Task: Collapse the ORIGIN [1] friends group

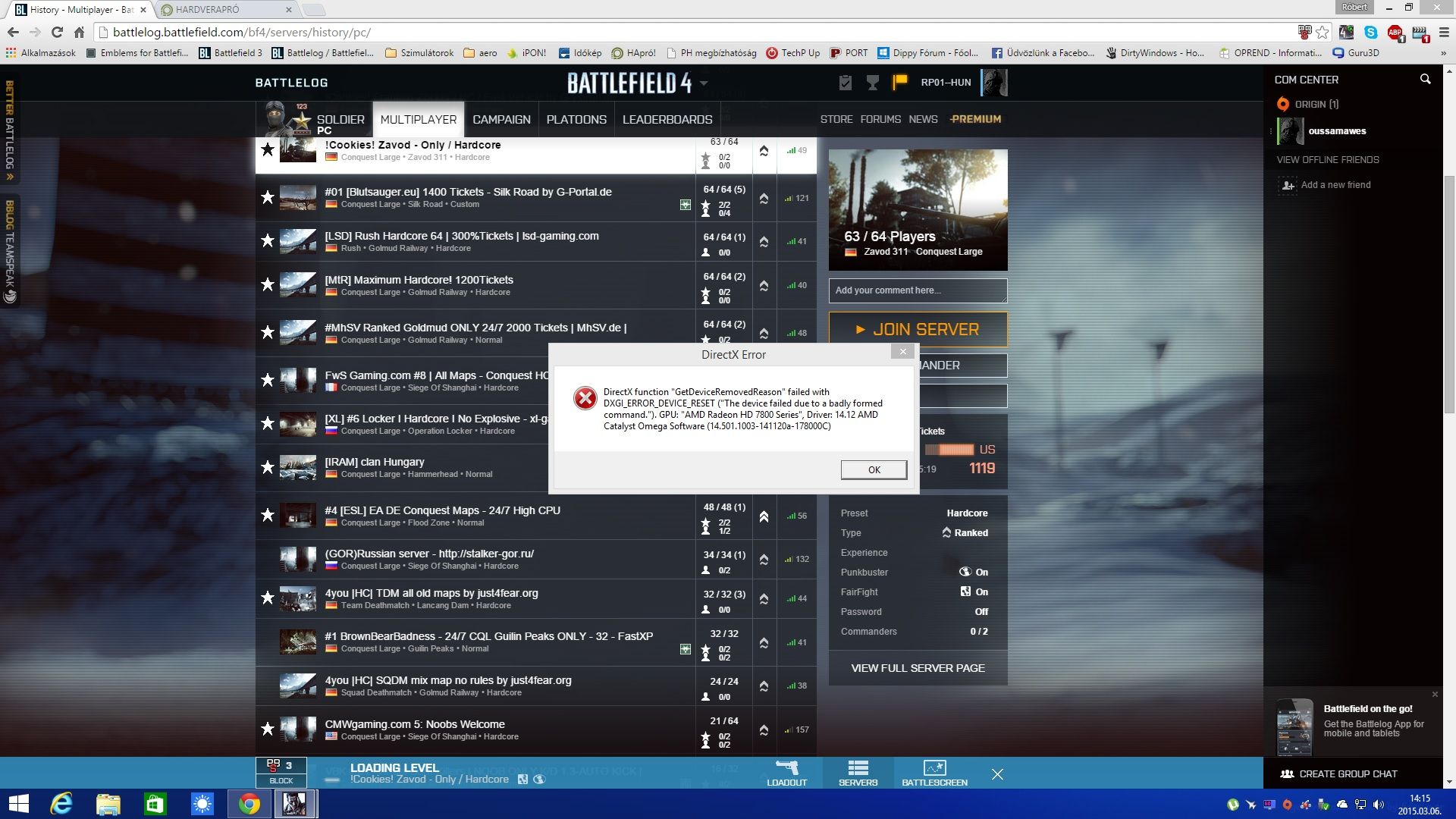Action: (1308, 104)
